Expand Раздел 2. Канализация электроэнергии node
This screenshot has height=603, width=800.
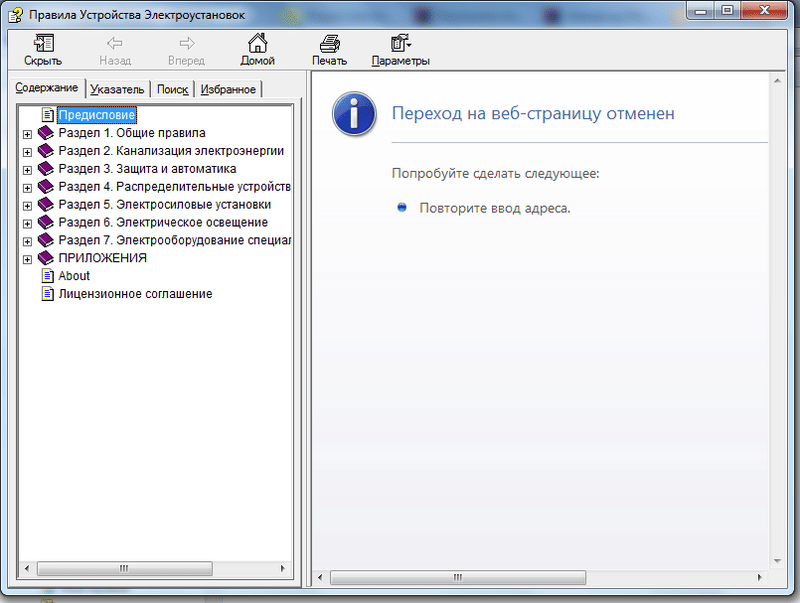click(27, 151)
